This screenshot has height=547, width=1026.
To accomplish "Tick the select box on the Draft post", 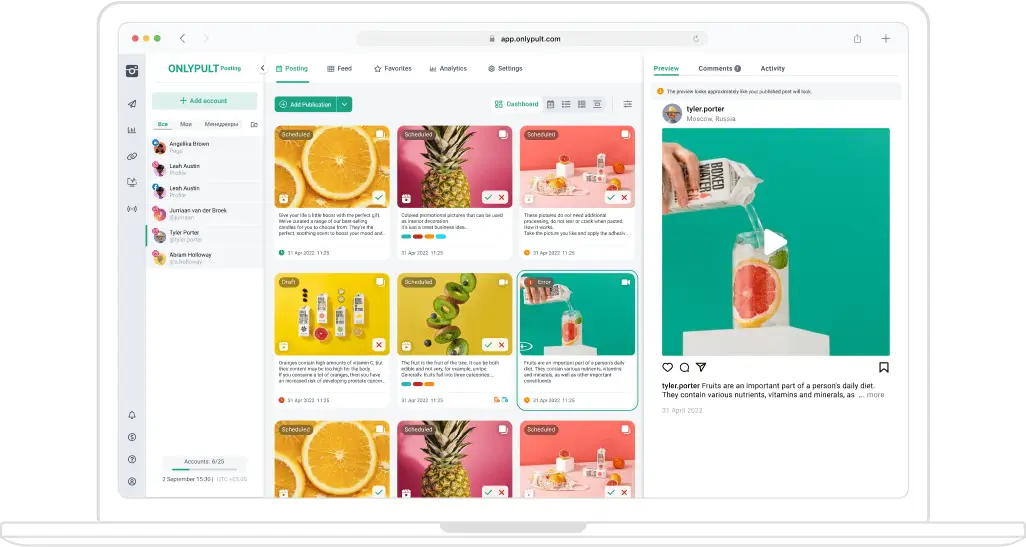I will pyautogui.click(x=380, y=282).
